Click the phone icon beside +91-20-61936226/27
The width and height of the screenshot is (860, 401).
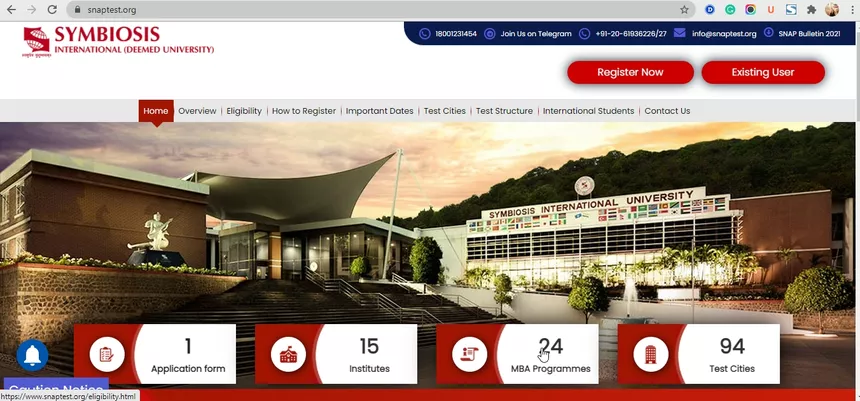[x=585, y=33]
